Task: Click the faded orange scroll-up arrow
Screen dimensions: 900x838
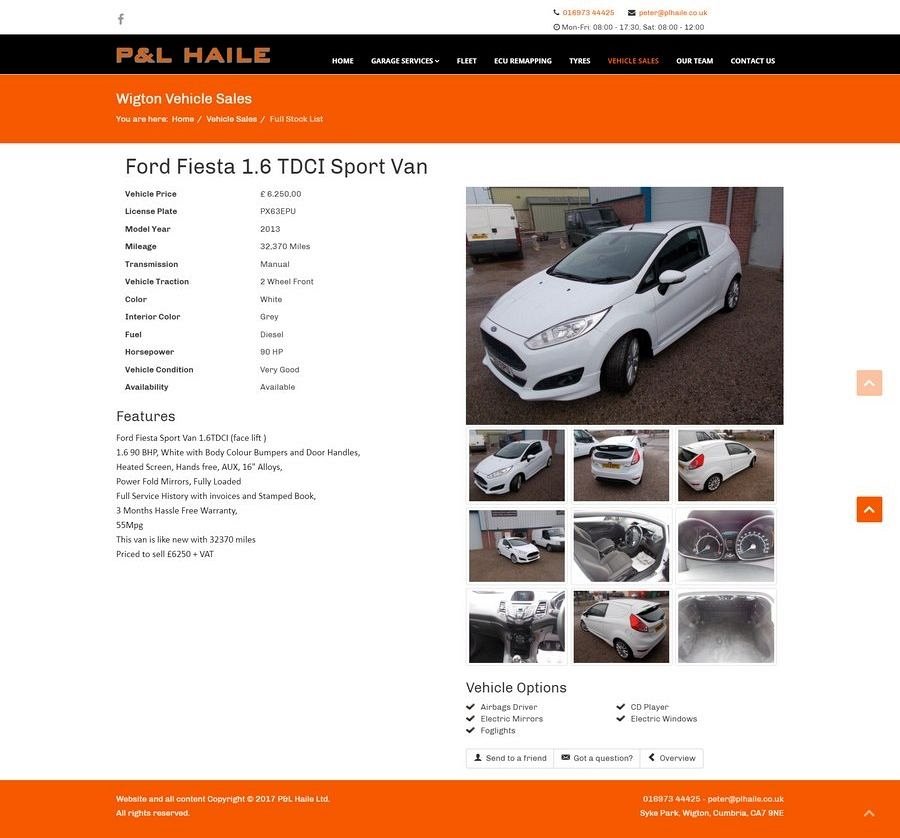Action: point(869,383)
